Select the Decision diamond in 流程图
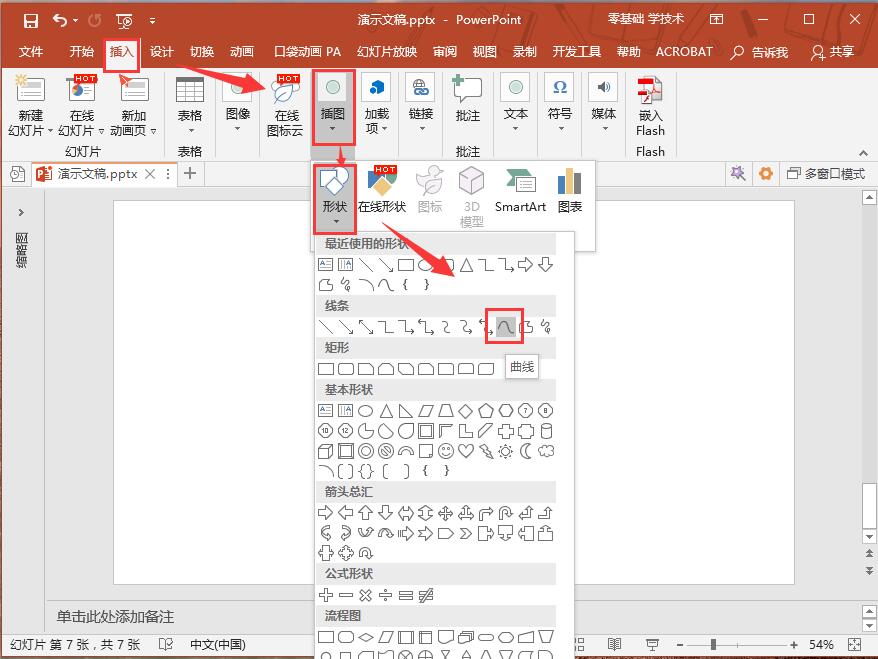Image resolution: width=878 pixels, height=659 pixels. [366, 637]
